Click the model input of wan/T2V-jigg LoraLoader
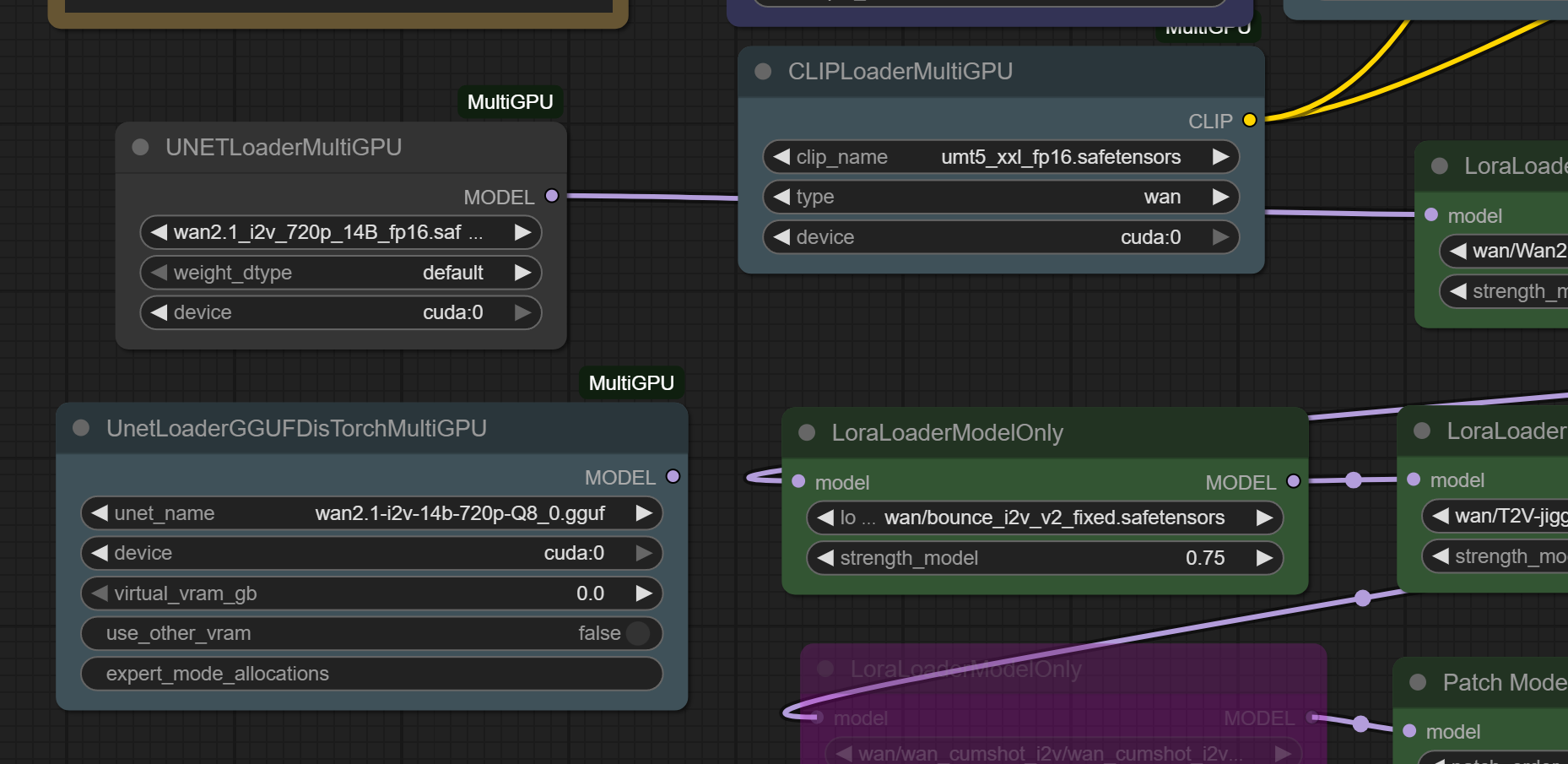The image size is (1568, 764). [x=1414, y=479]
